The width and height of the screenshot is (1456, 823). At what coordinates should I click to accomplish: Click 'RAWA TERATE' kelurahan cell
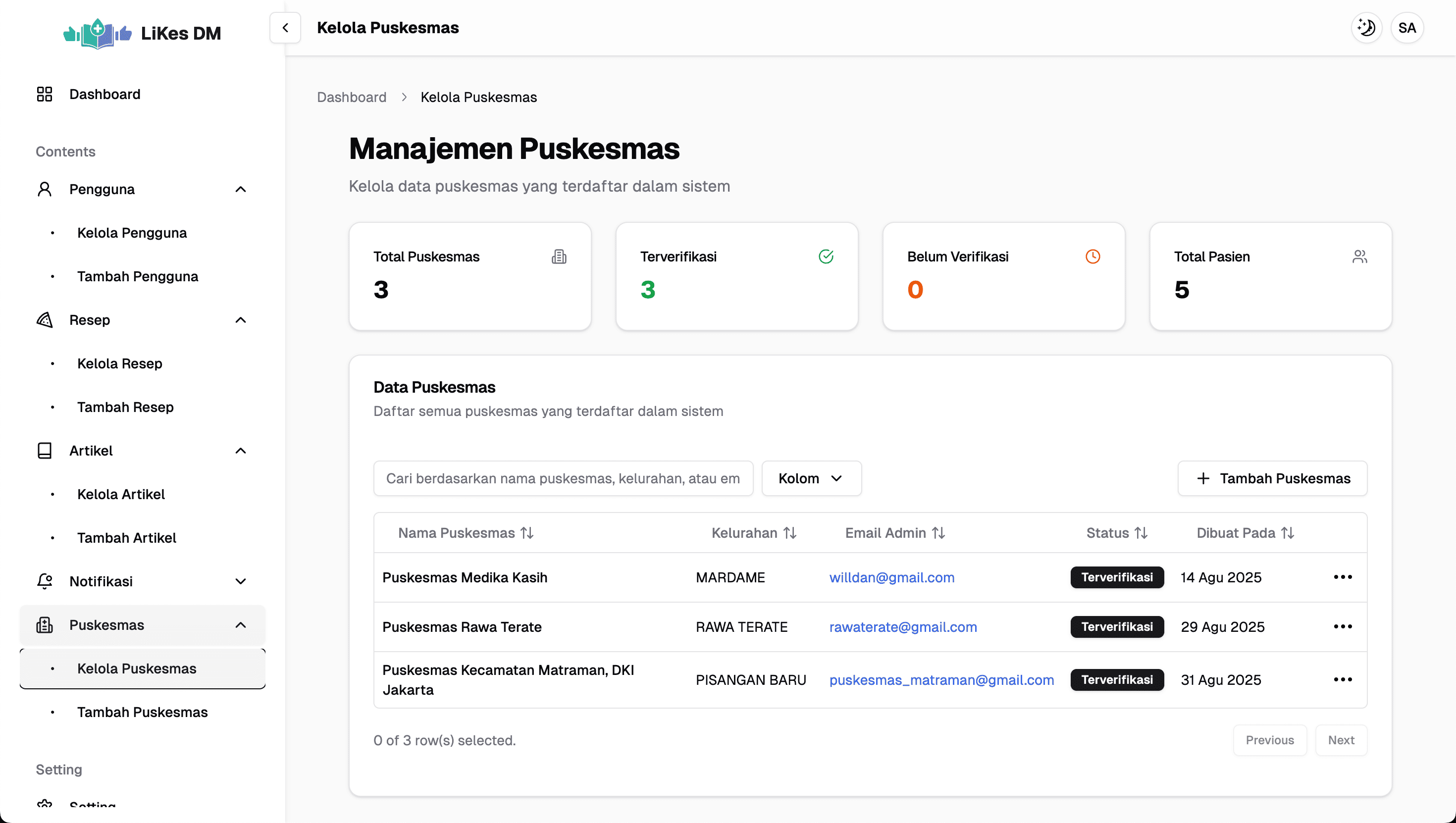click(x=741, y=626)
